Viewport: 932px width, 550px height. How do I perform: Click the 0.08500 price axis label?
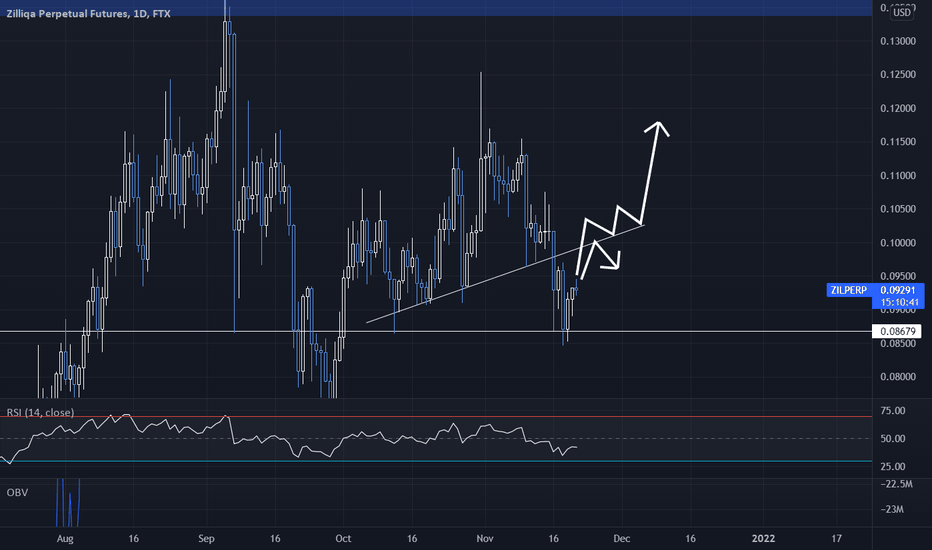[898, 343]
